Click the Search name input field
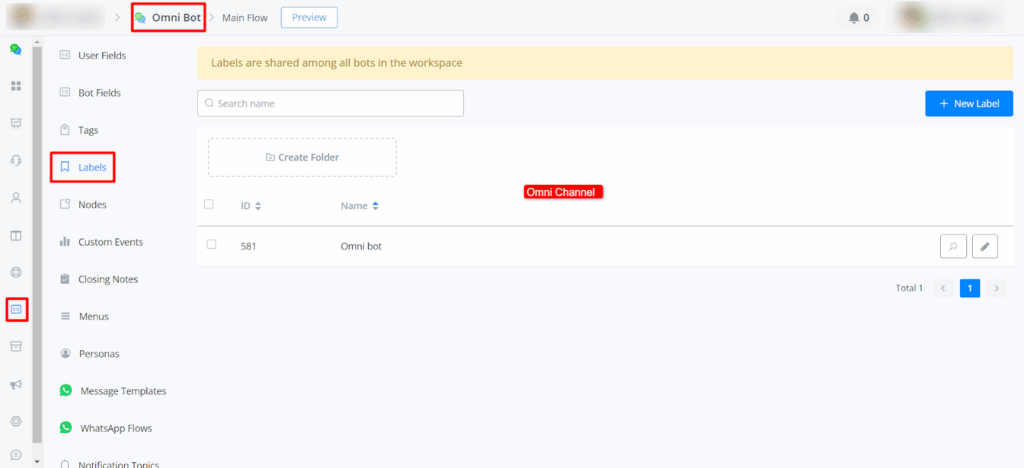 click(330, 103)
